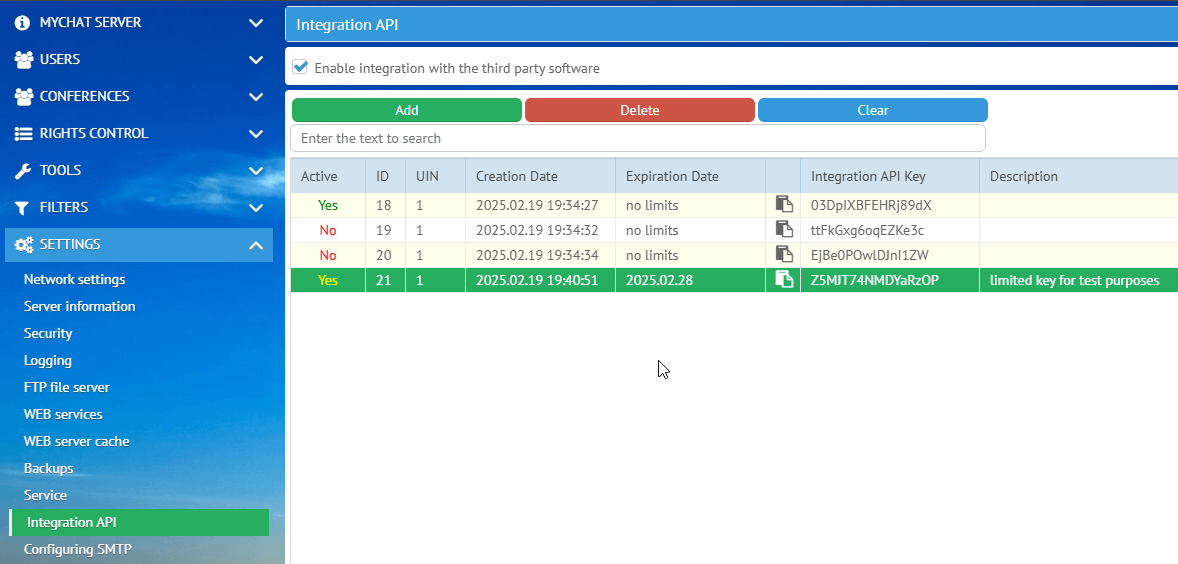Sort by Expiration Date column header
This screenshot has height=564, width=1178.
click(672, 176)
